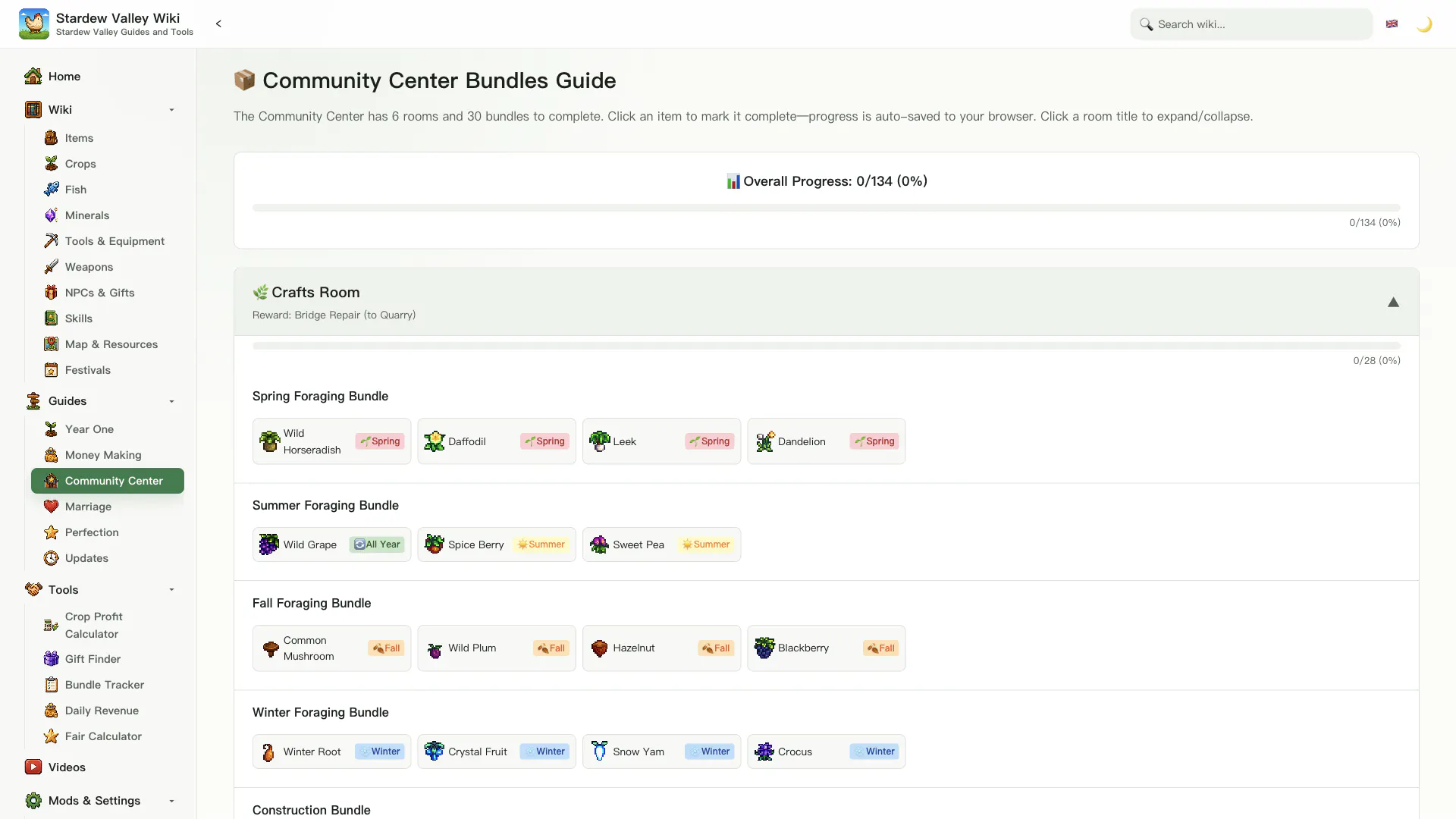The height and width of the screenshot is (819, 1456).
Task: Open the Crop Profit Calculator
Action: (x=108, y=626)
